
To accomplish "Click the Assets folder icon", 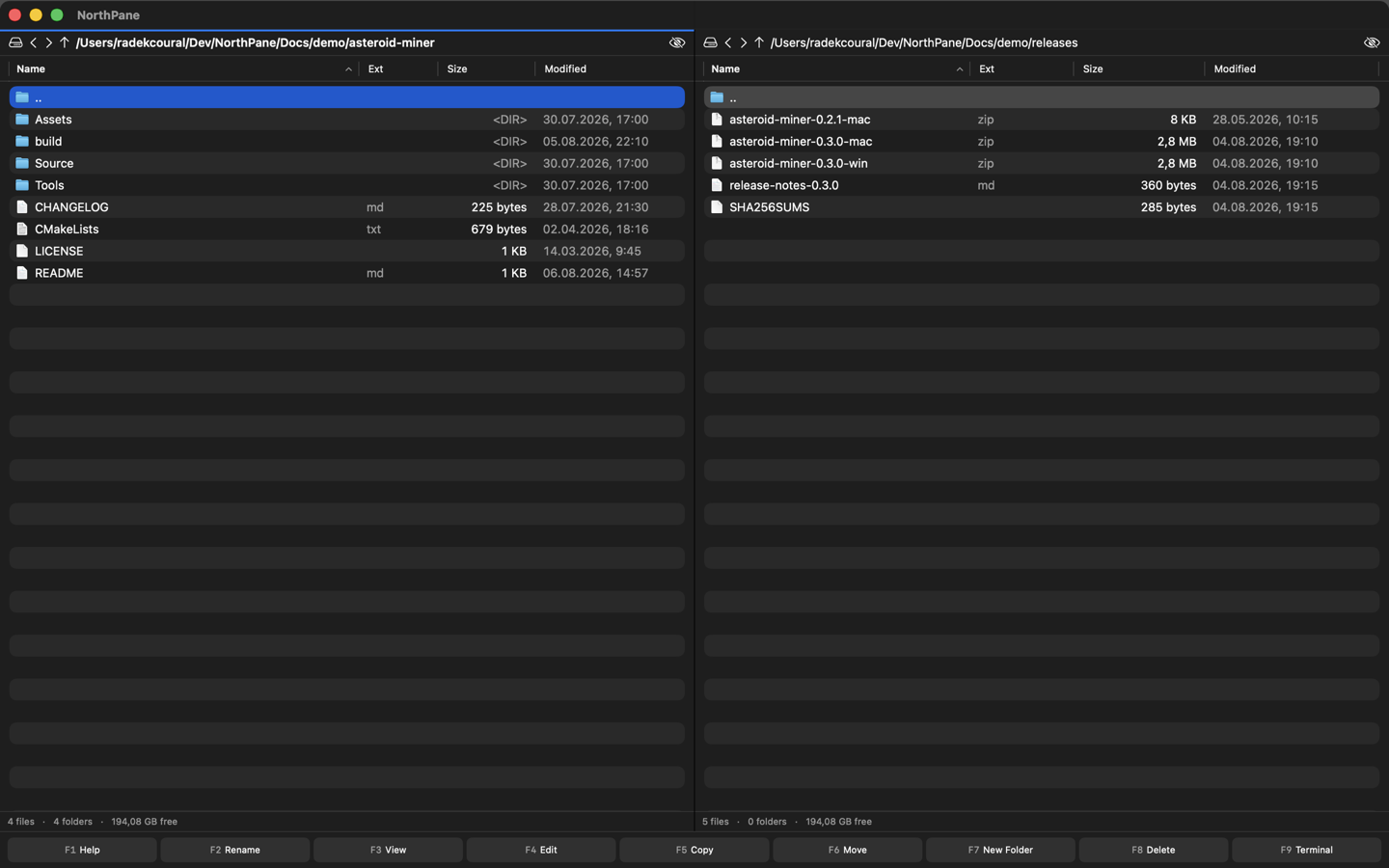I will 22,120.
